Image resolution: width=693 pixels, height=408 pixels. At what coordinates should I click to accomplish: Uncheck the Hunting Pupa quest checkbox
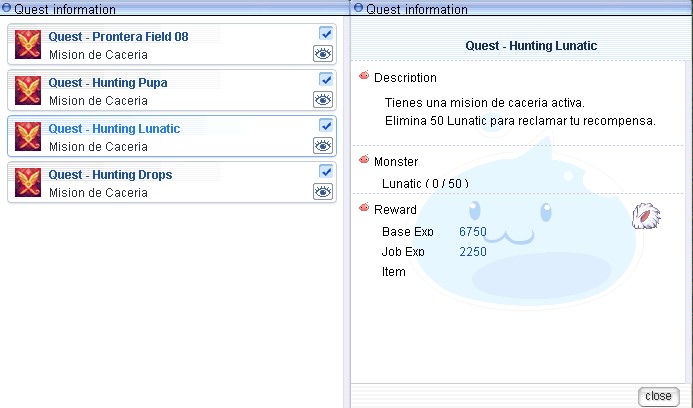326,79
